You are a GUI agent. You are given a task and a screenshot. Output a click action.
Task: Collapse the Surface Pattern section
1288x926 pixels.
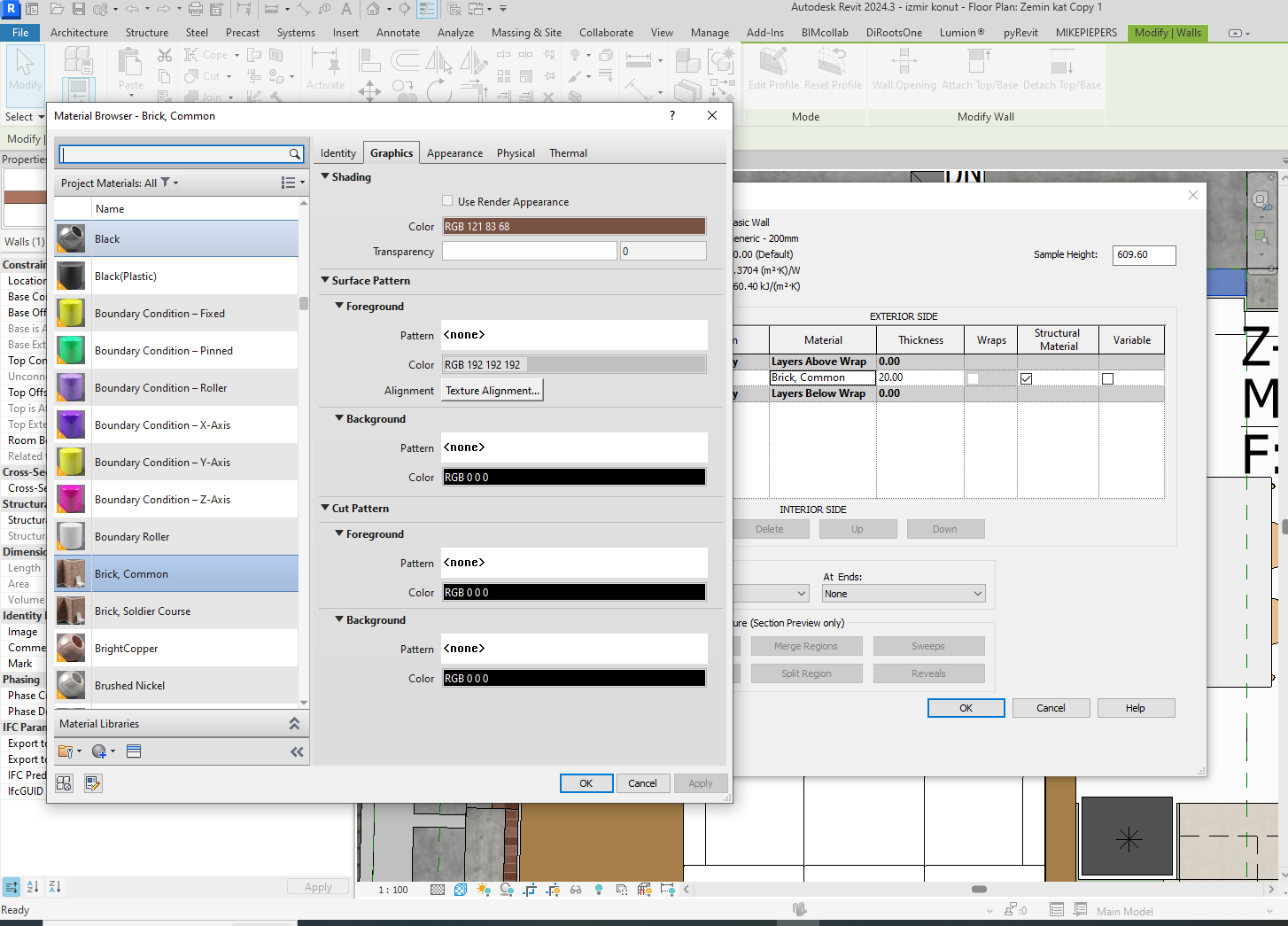click(x=325, y=280)
